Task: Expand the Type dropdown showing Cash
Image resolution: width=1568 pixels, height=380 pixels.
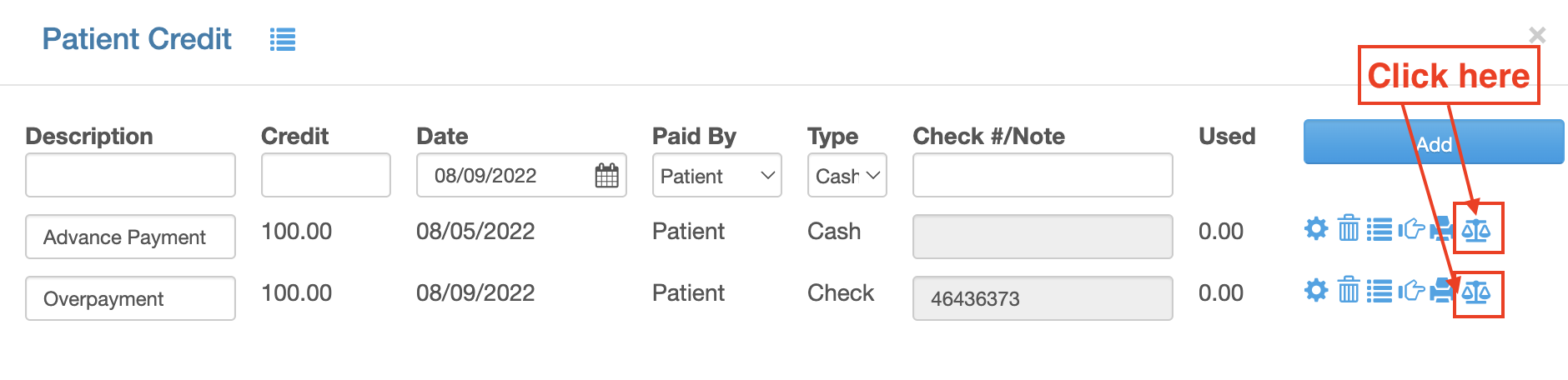Action: click(847, 175)
